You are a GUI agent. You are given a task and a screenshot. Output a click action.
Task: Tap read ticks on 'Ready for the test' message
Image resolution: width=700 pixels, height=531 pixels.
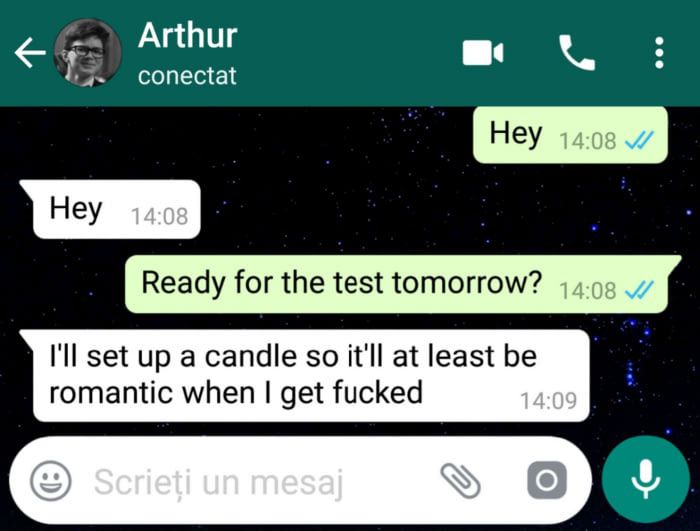pos(639,291)
